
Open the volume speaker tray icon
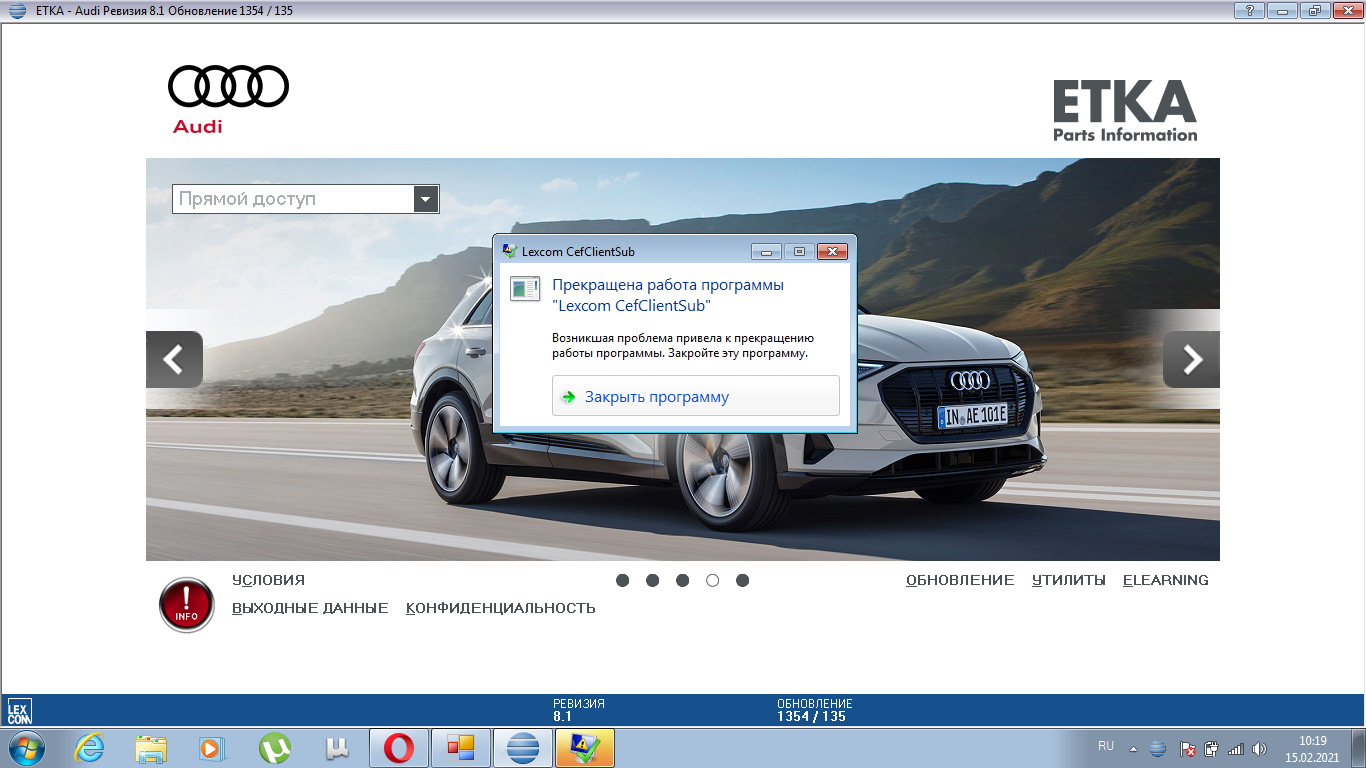coord(1260,748)
